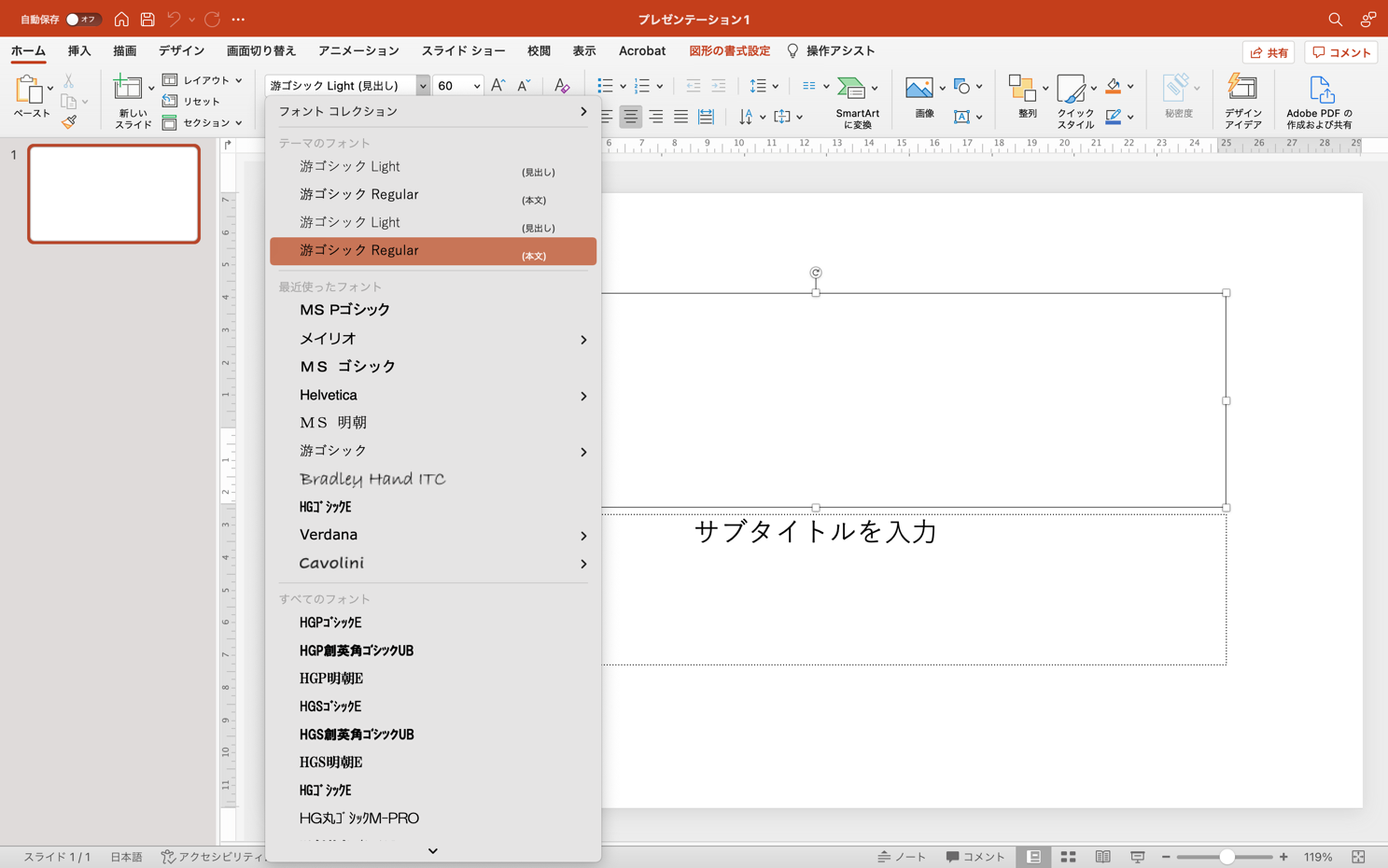
Task: Click the Share button
Action: [x=1269, y=52]
